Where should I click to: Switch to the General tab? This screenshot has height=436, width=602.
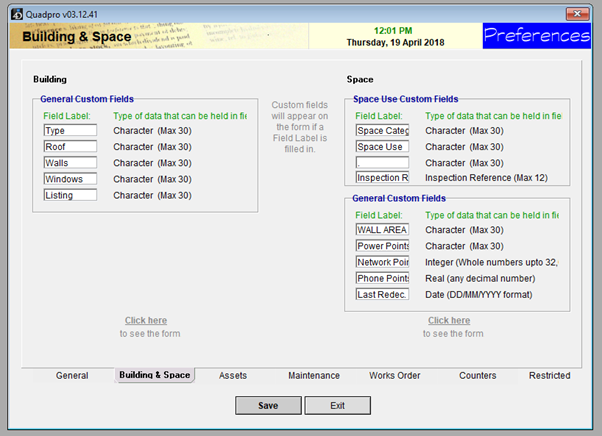point(72,375)
